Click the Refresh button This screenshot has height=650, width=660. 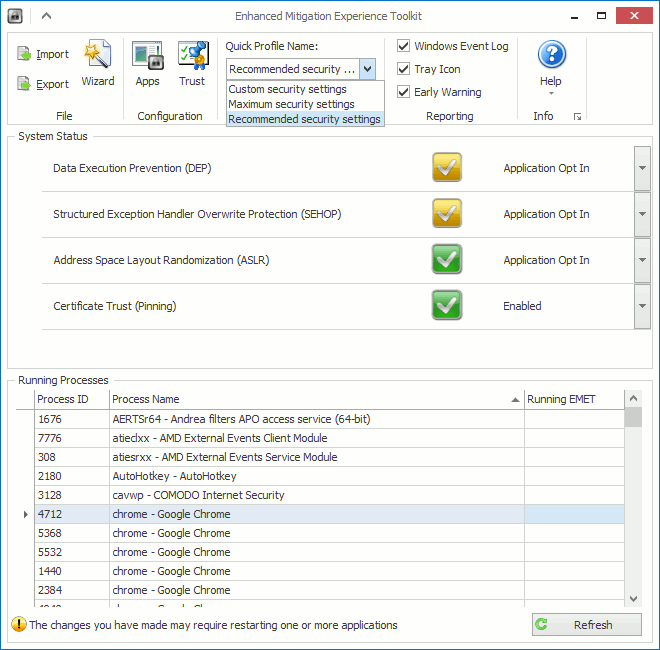(586, 625)
